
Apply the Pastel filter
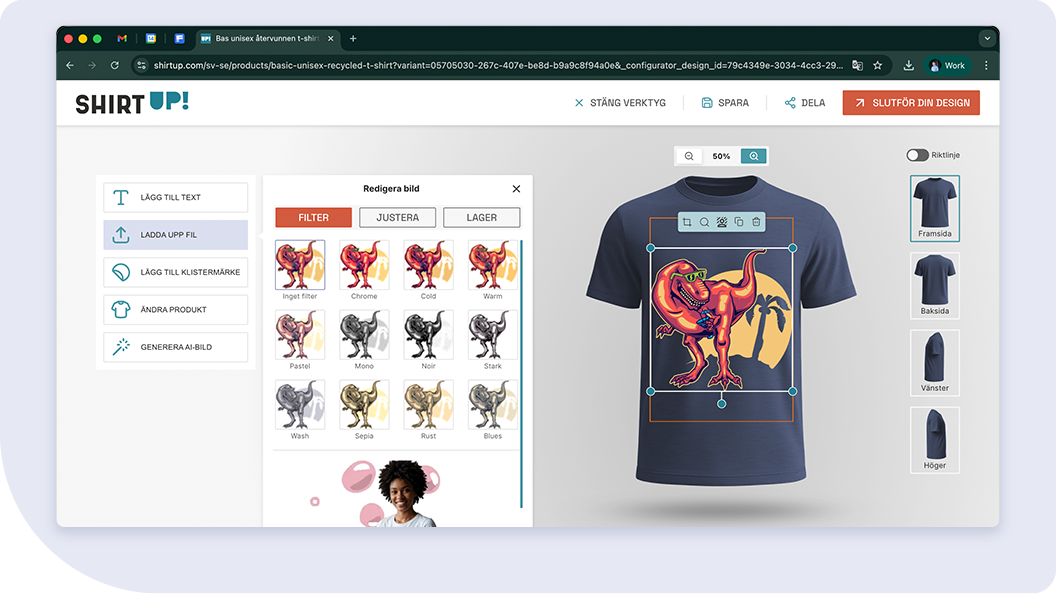[300, 335]
